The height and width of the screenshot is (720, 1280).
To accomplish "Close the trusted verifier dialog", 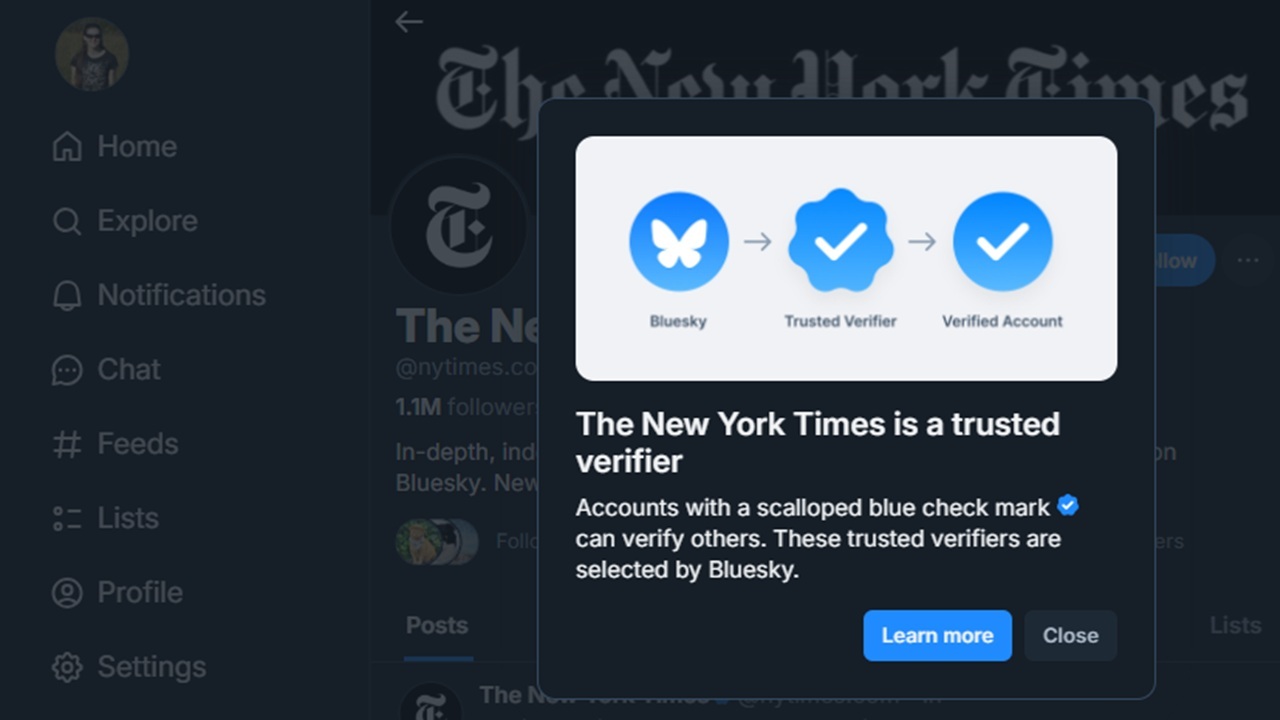I will (x=1070, y=635).
